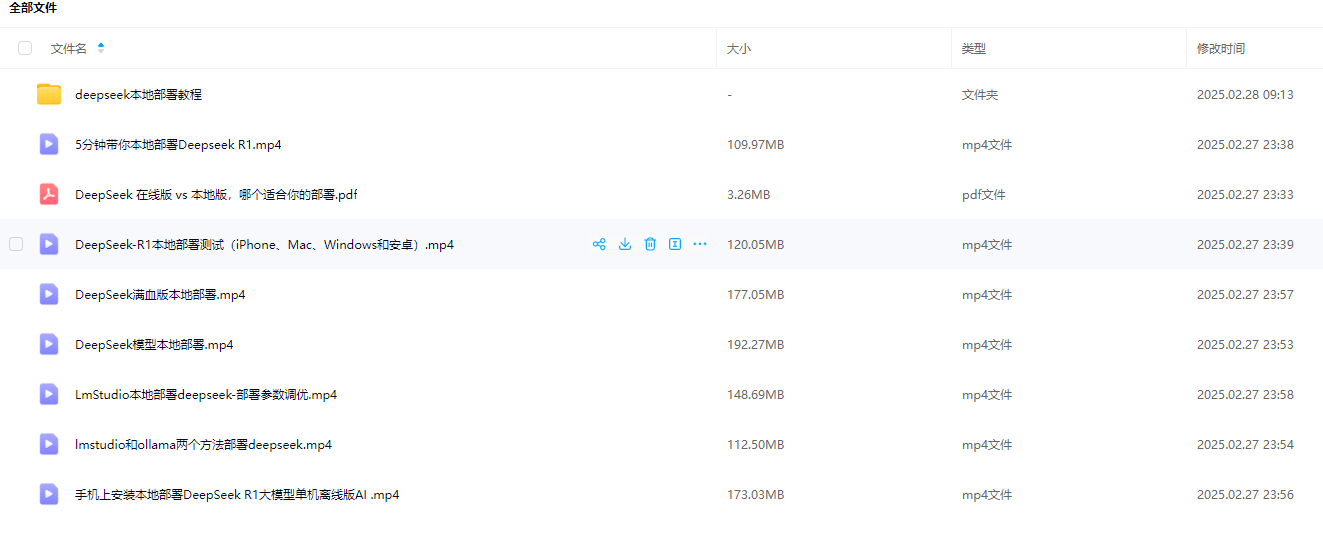The height and width of the screenshot is (535, 1323).
Task: Click the share icon on the hovered file row
Action: pyautogui.click(x=599, y=244)
